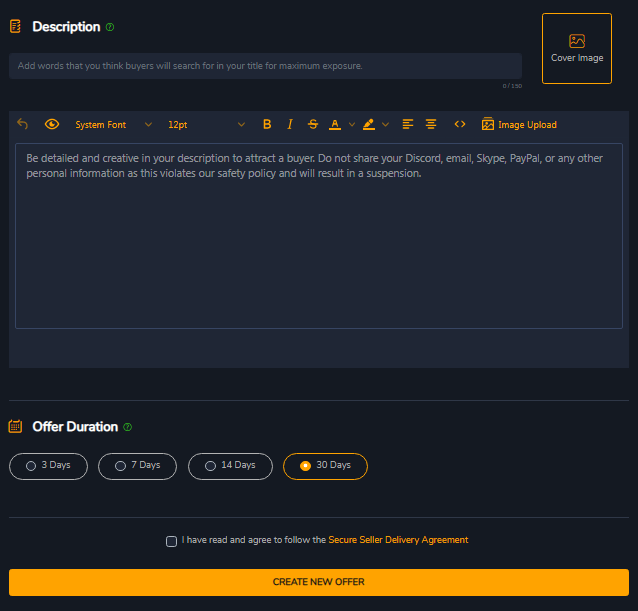Align text left

pyautogui.click(x=408, y=124)
